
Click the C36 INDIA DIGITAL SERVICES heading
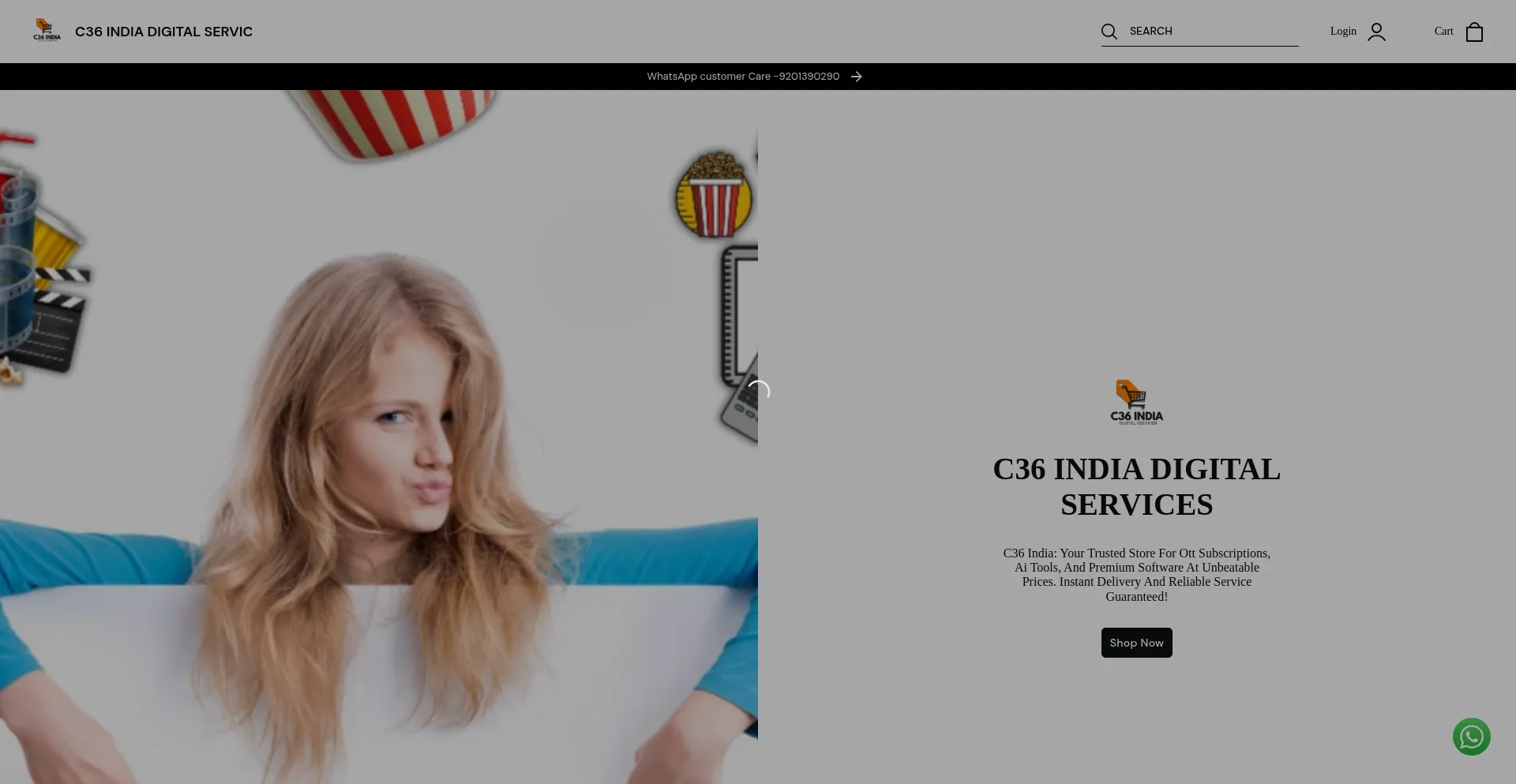coord(1136,487)
